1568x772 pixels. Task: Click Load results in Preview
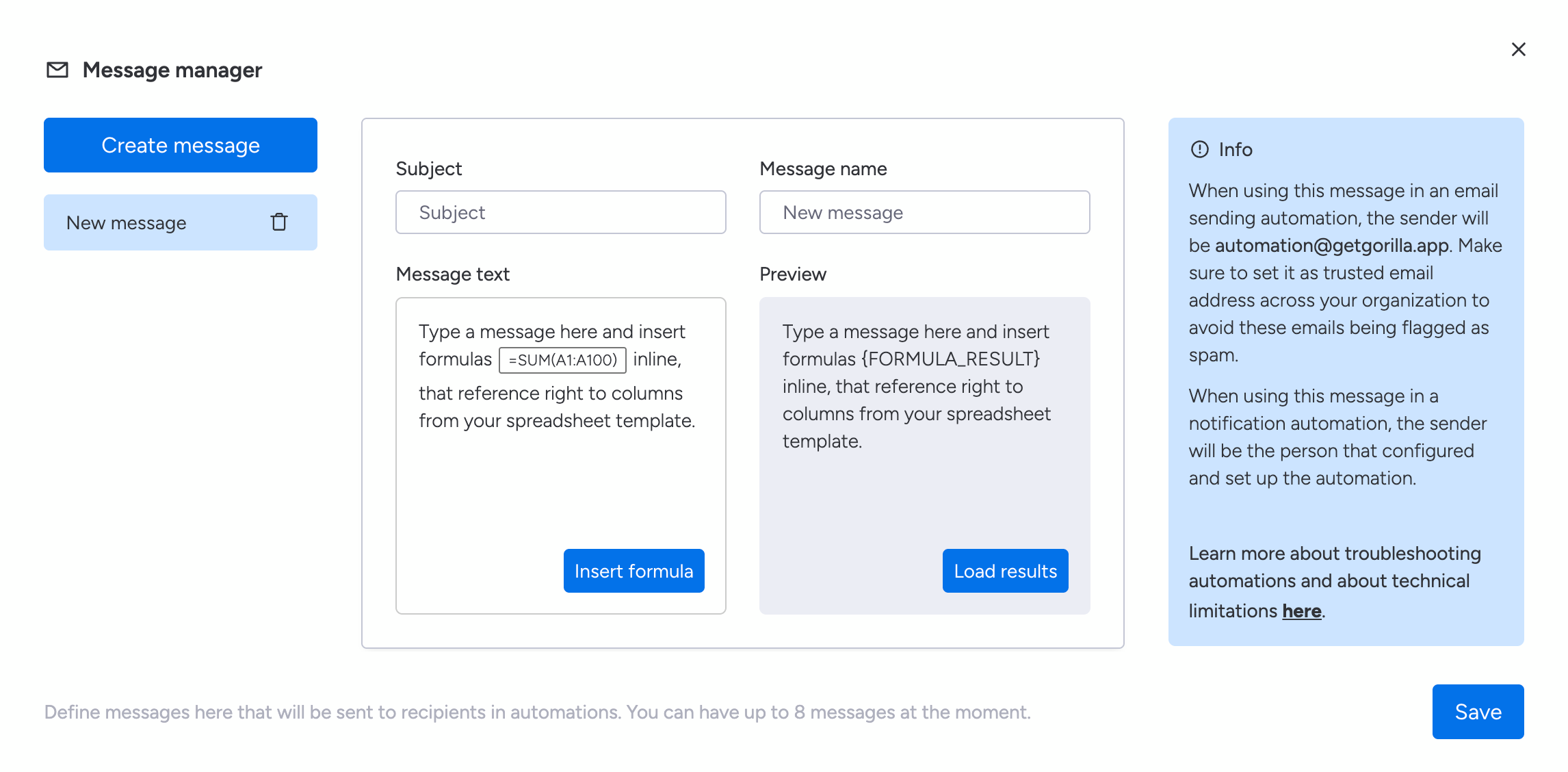1004,571
